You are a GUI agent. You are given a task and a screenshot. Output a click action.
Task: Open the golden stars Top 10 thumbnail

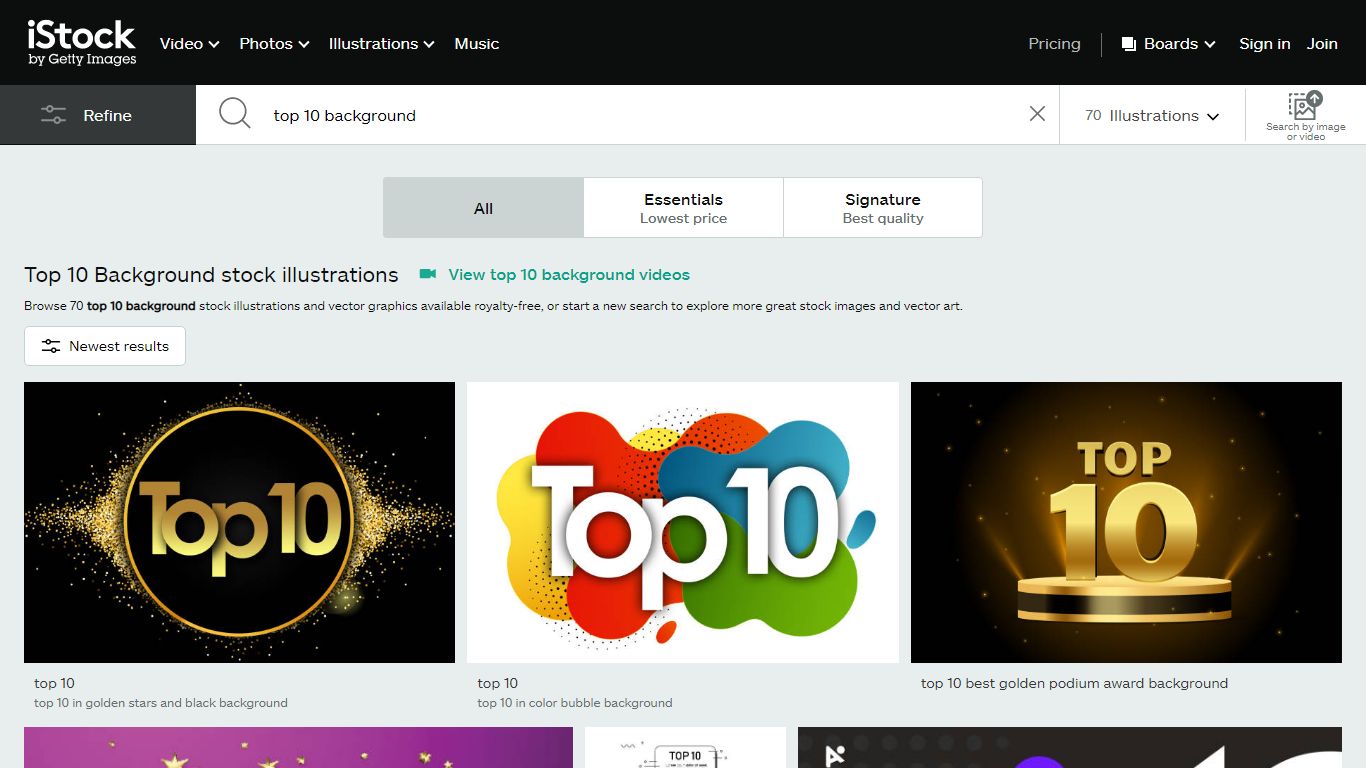(239, 522)
